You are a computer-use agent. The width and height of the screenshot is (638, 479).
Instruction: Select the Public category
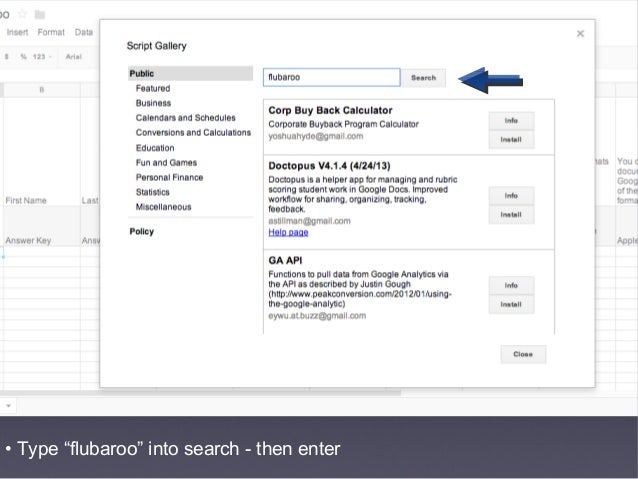click(190, 74)
